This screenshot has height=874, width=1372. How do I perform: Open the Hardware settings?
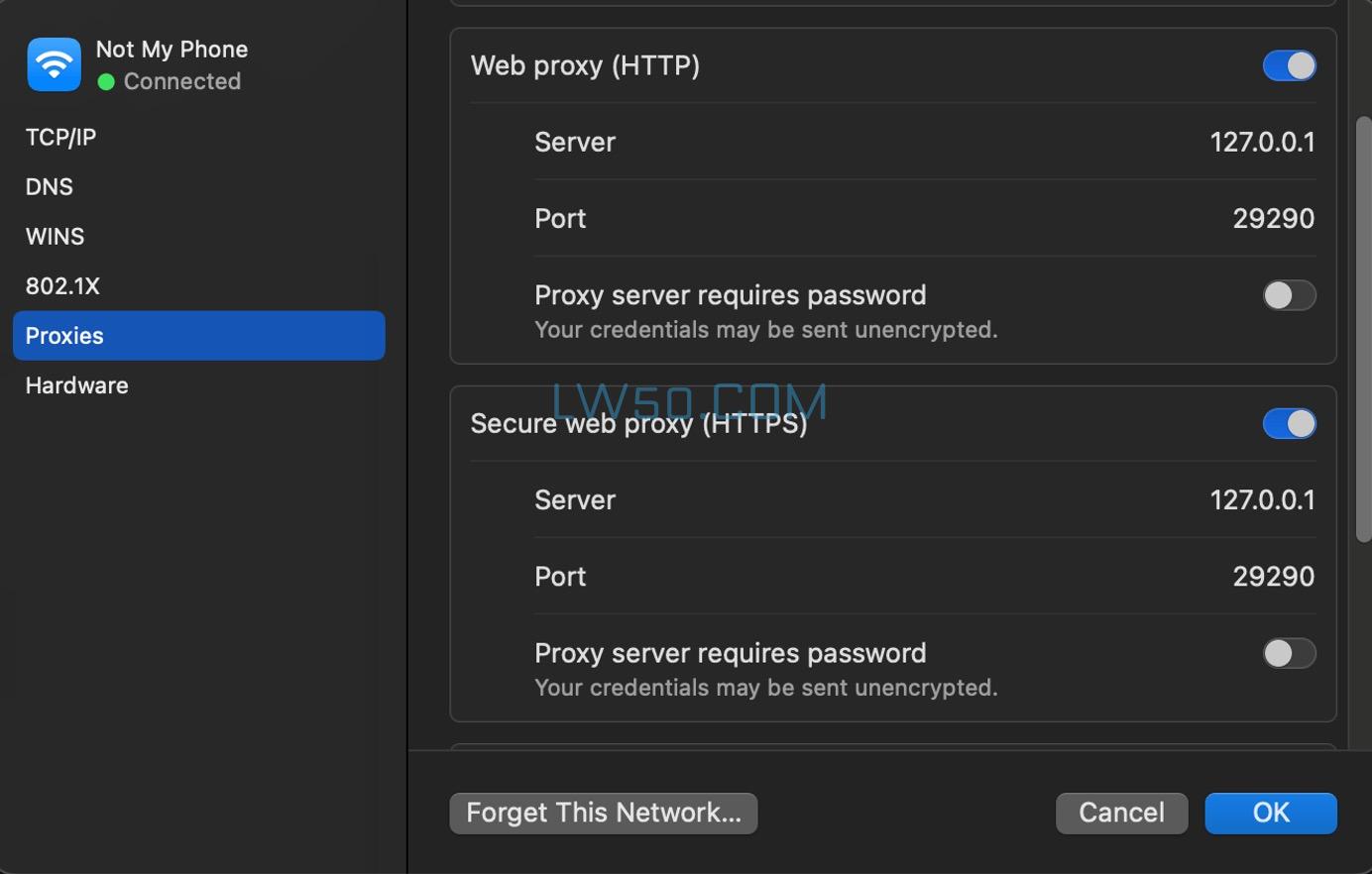(76, 385)
